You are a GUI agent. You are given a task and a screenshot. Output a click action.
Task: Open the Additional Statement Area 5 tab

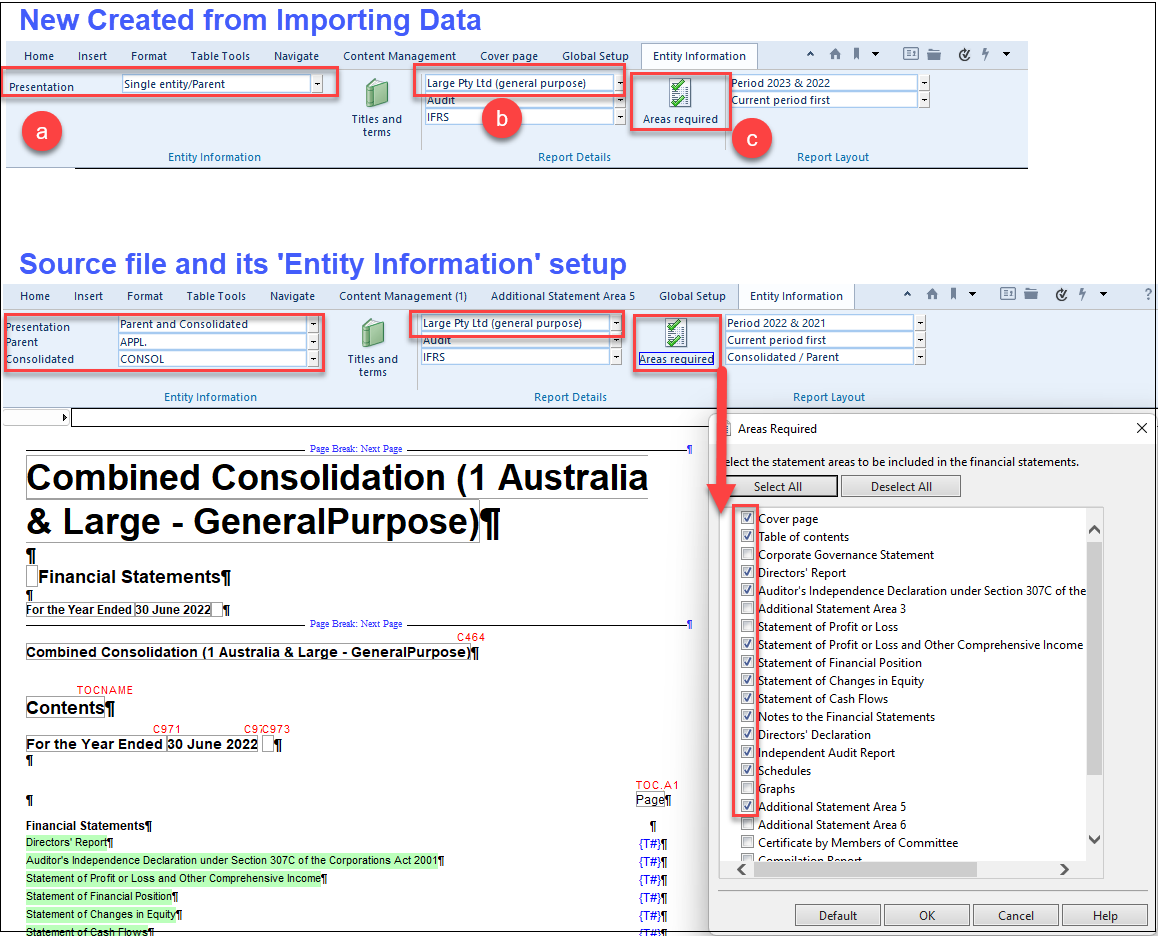(x=562, y=296)
